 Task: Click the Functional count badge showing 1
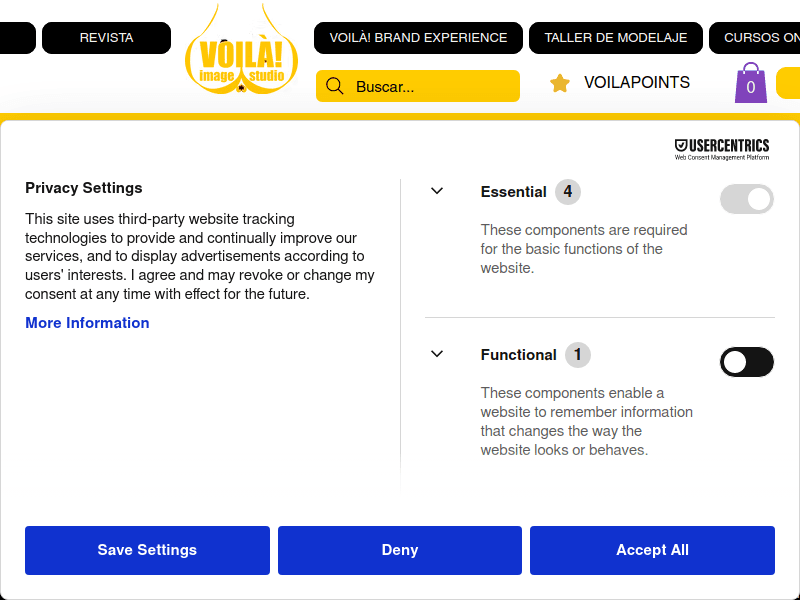click(x=579, y=354)
